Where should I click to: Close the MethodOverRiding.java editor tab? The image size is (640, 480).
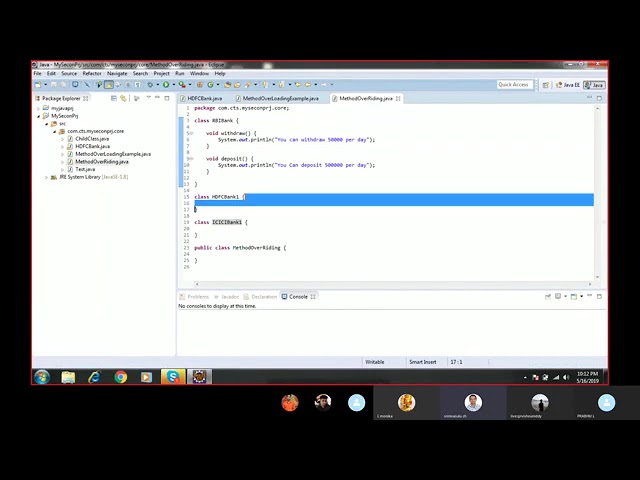(398, 98)
